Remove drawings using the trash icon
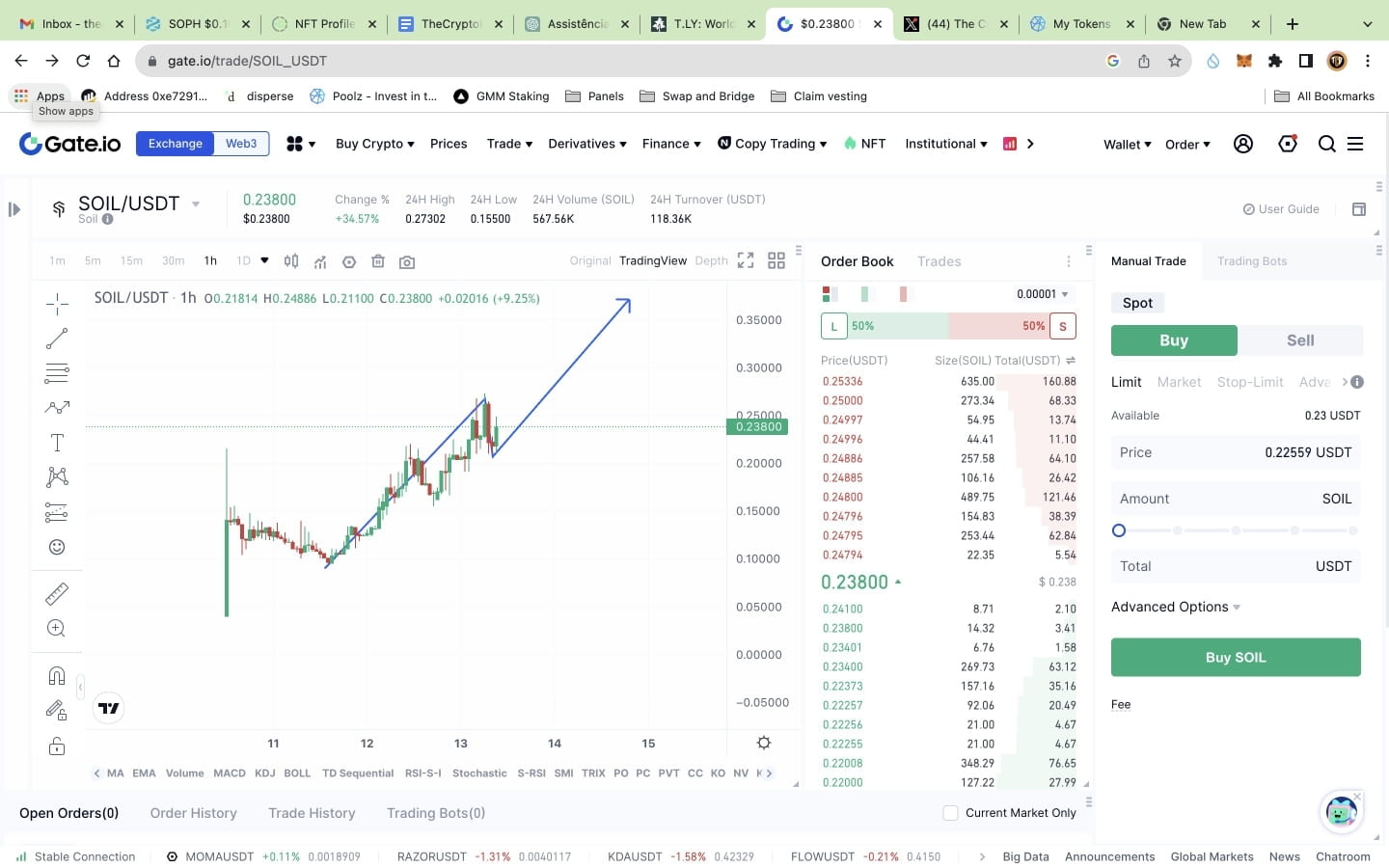The height and width of the screenshot is (868, 1389). click(x=377, y=260)
